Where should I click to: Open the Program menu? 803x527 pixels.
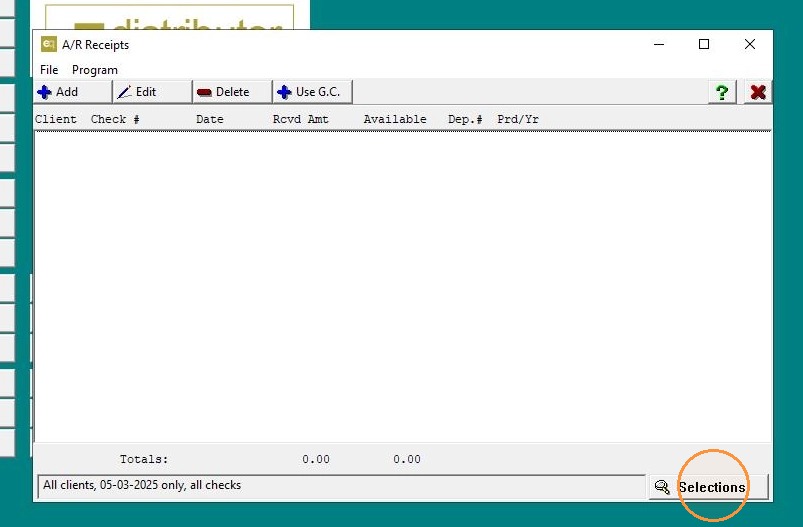pos(95,70)
